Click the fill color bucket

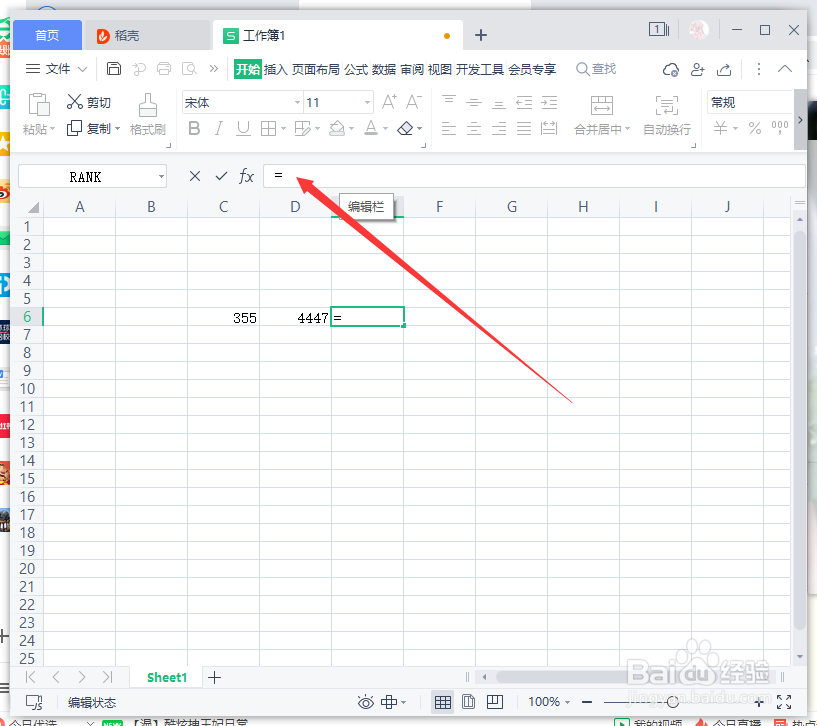337,128
